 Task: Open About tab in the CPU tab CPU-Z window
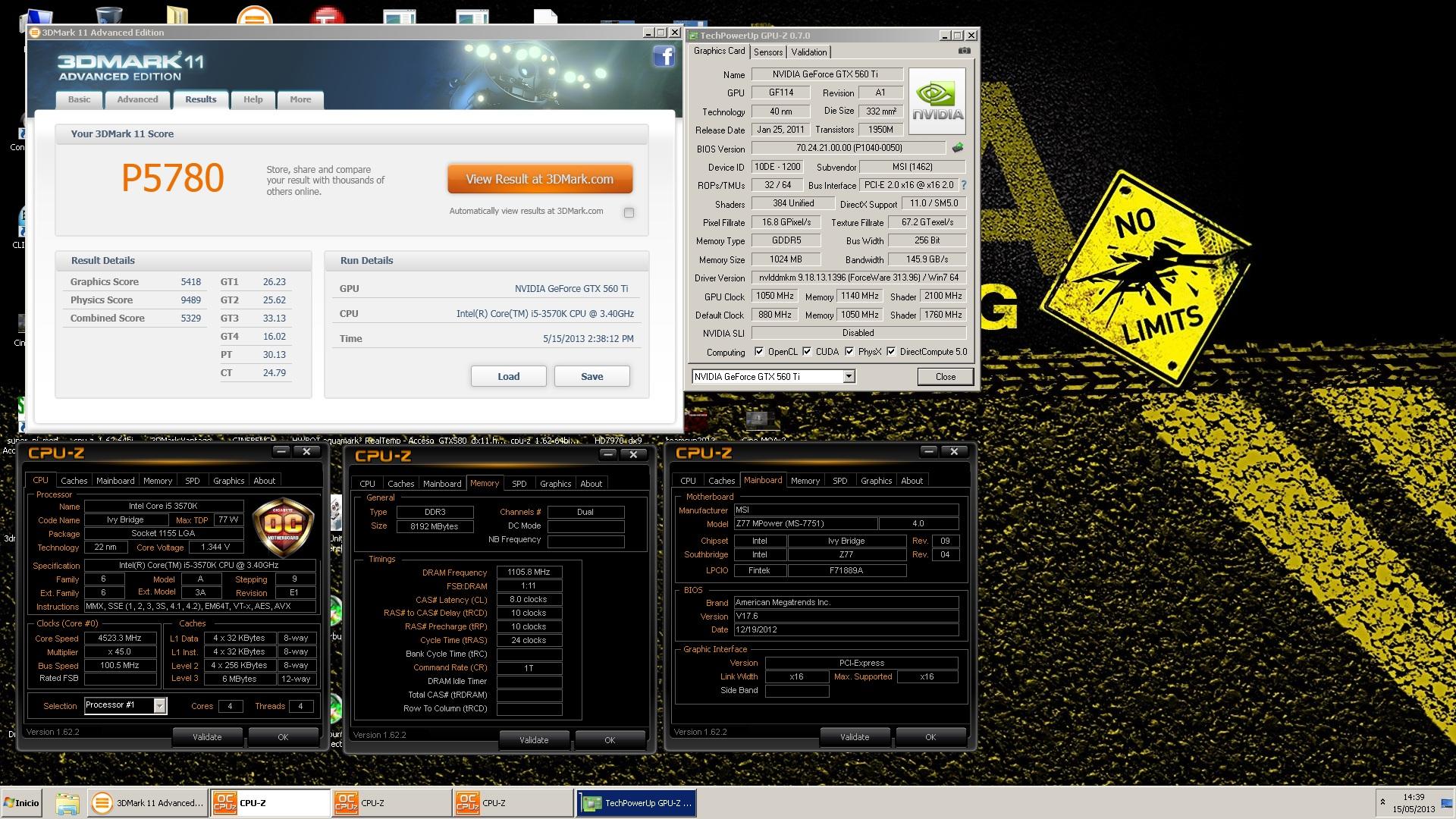click(264, 481)
